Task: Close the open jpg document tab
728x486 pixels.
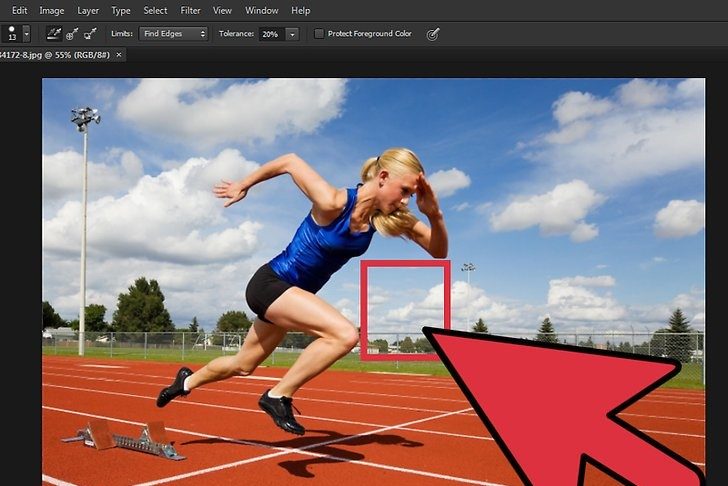Action: pyautogui.click(x=120, y=54)
